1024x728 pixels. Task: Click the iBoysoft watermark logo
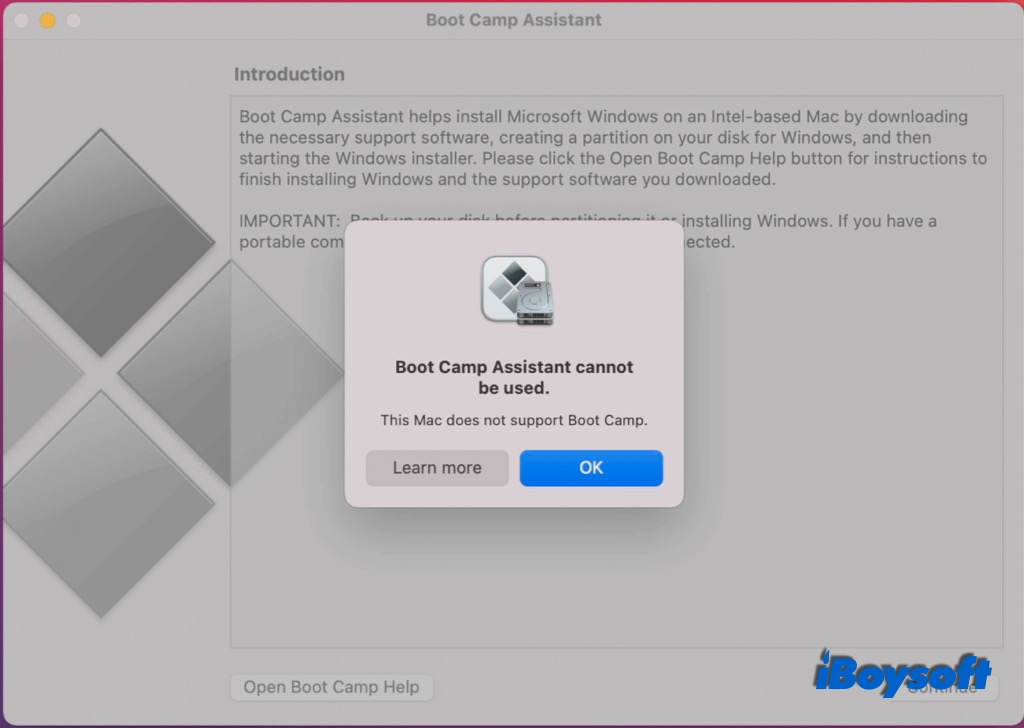(901, 673)
